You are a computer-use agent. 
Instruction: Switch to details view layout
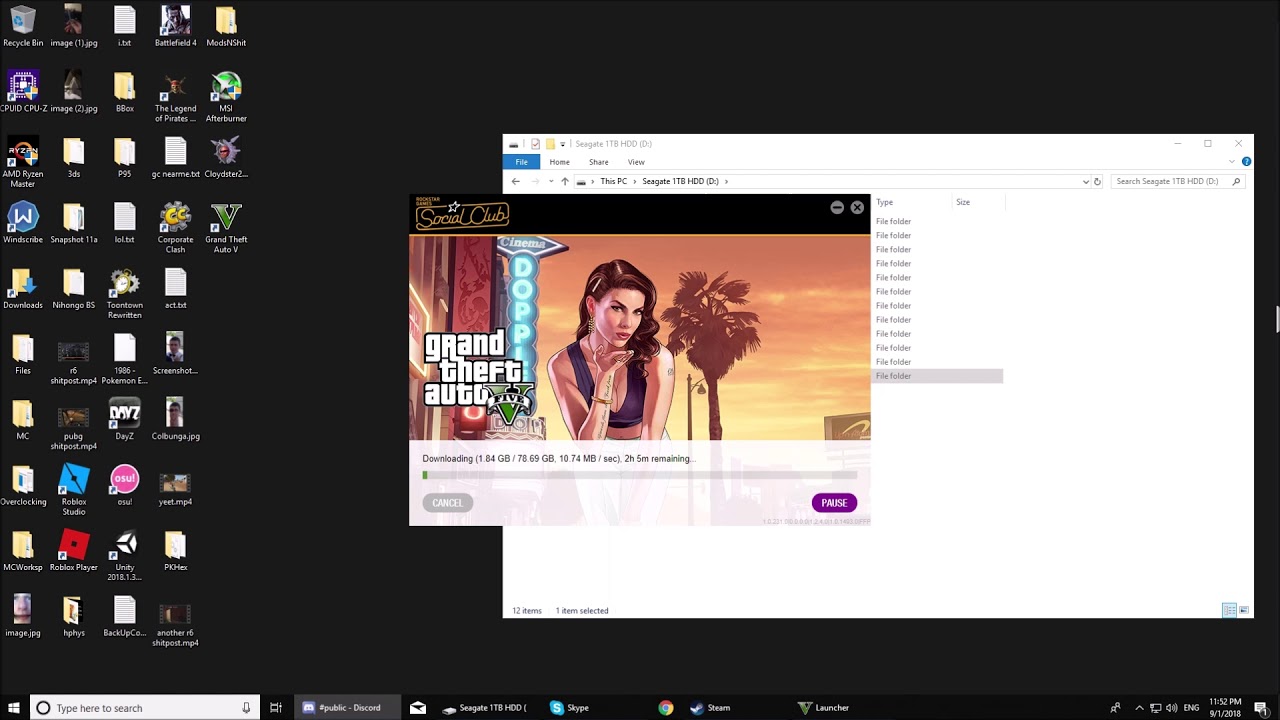point(1229,610)
